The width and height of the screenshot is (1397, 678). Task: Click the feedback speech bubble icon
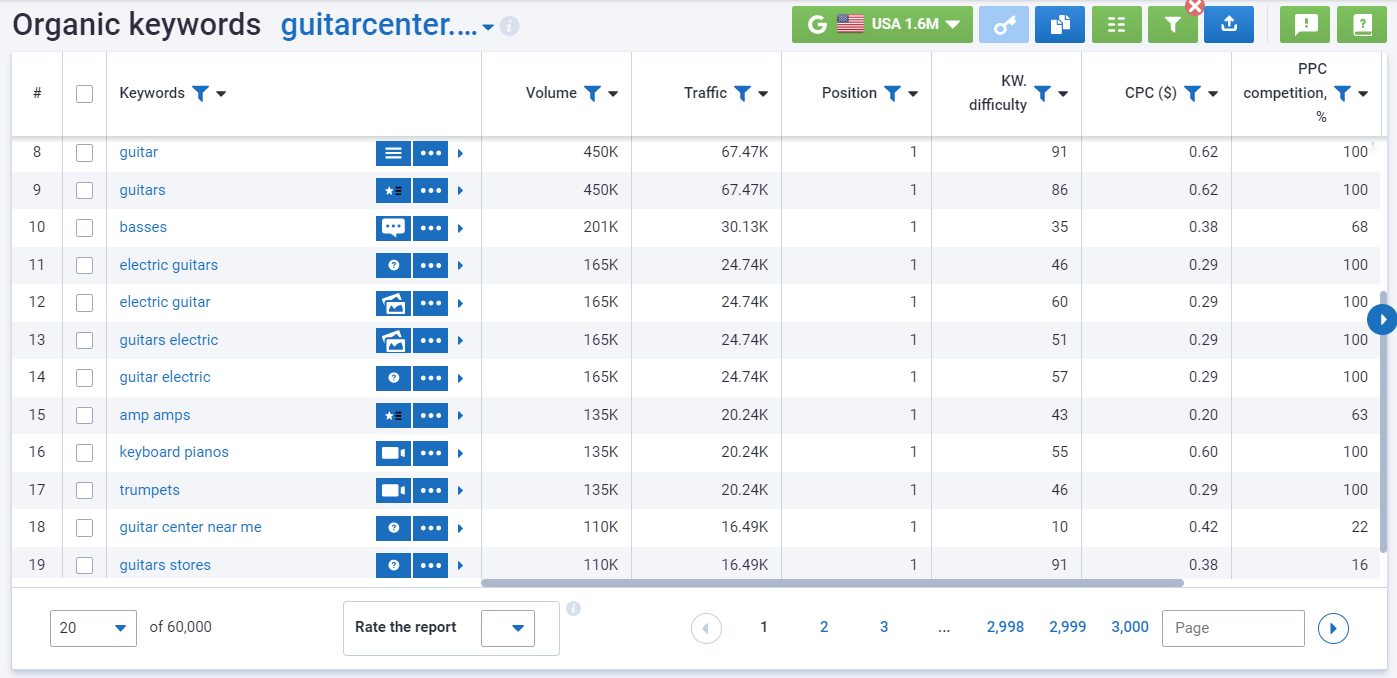[x=1305, y=25]
